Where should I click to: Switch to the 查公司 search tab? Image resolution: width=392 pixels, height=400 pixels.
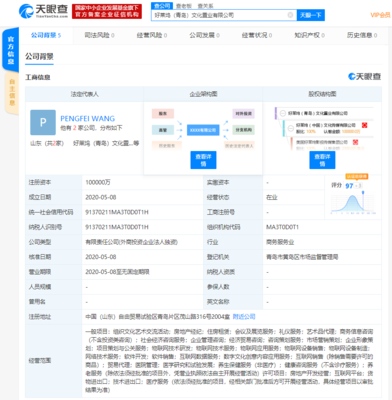click(162, 6)
